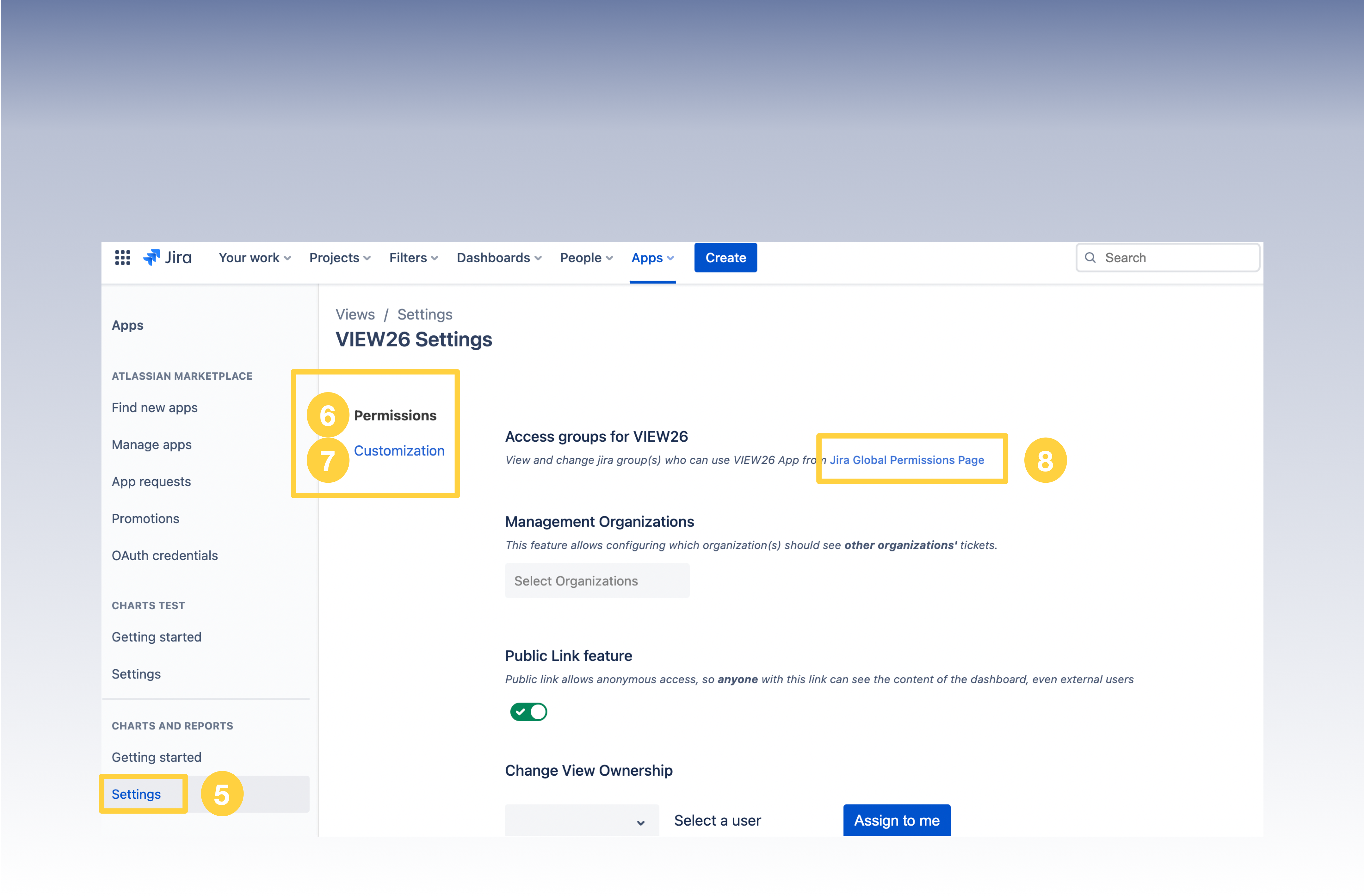Open Settings under Charts and Reports
1364x896 pixels.
136,794
